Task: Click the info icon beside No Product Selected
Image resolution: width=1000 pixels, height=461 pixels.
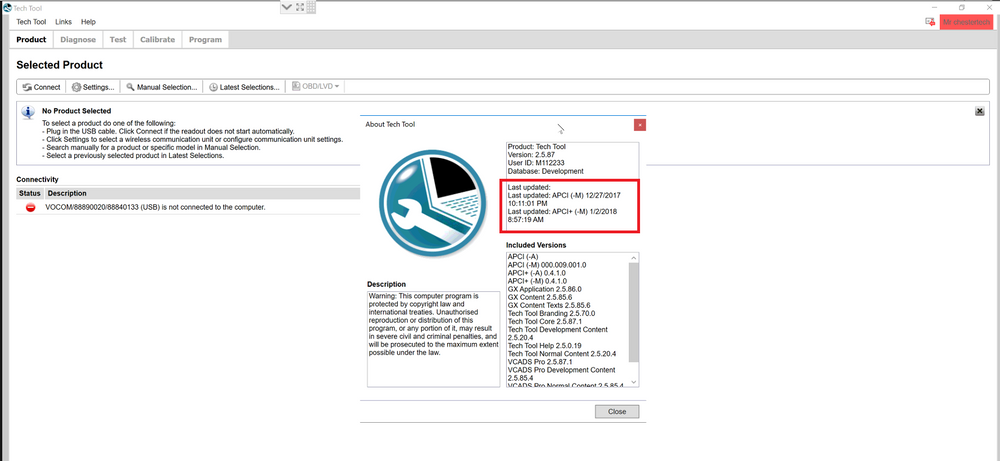Action: click(28, 113)
